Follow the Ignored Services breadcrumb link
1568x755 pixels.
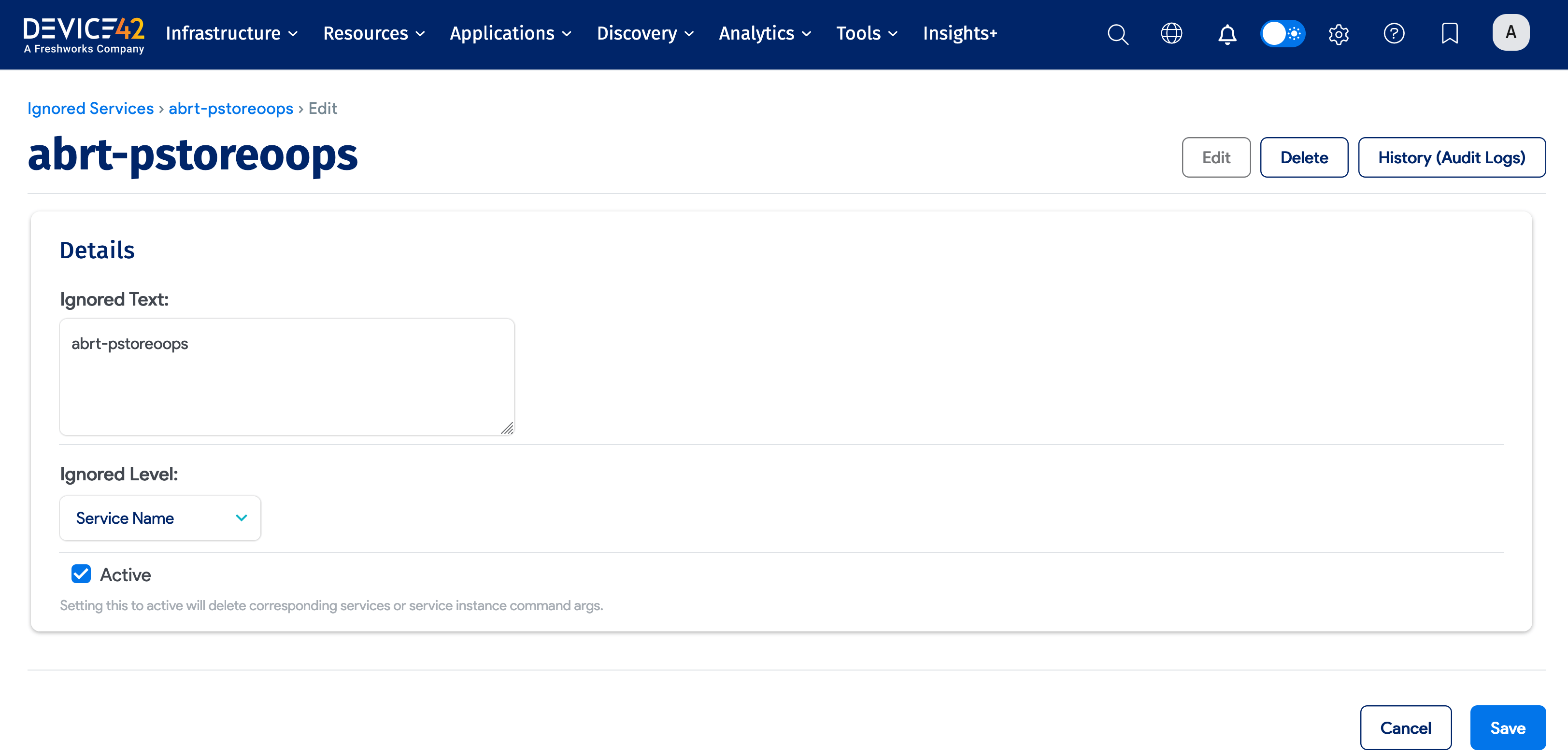click(x=91, y=108)
